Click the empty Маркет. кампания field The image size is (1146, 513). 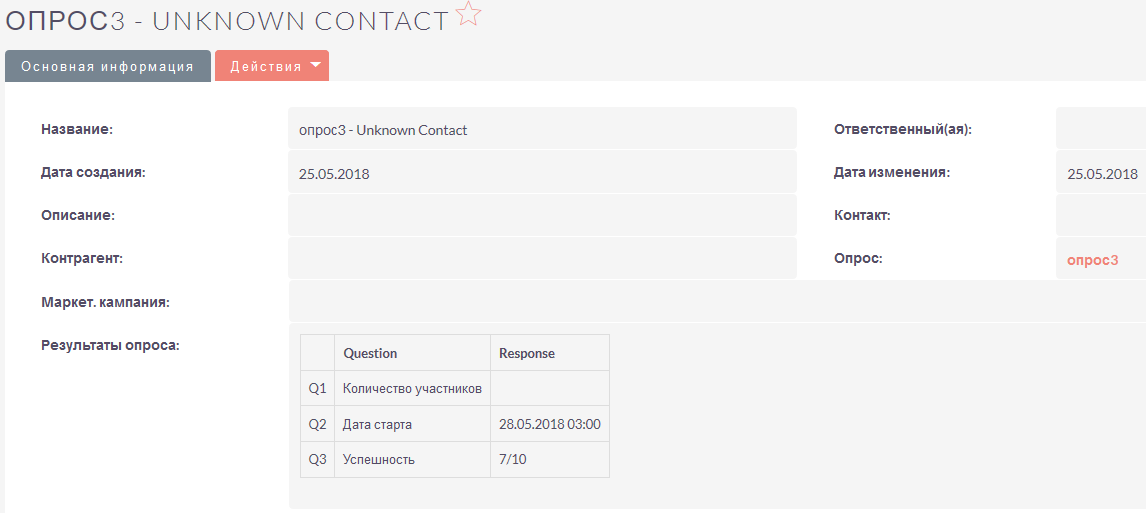click(x=700, y=302)
